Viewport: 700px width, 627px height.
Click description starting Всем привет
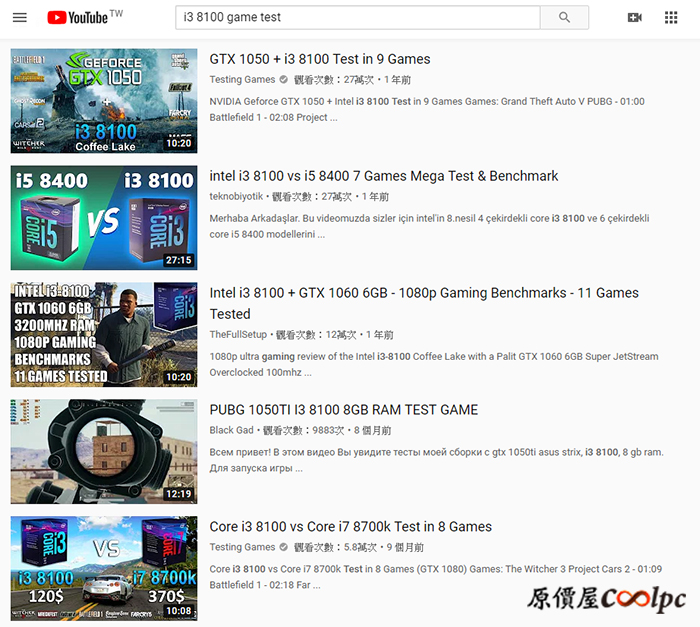coord(437,460)
